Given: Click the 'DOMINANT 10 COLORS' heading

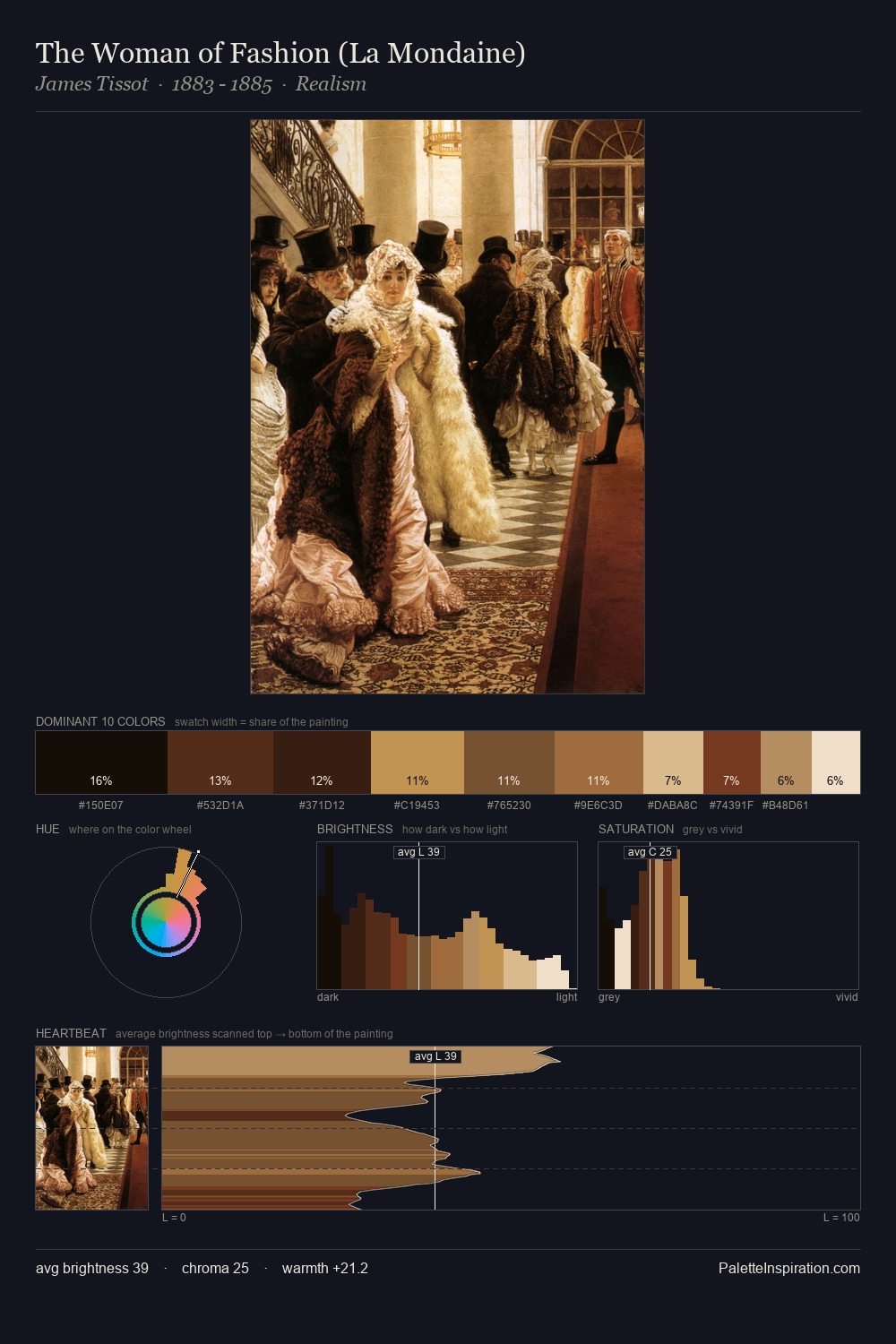Looking at the screenshot, I should (x=100, y=721).
